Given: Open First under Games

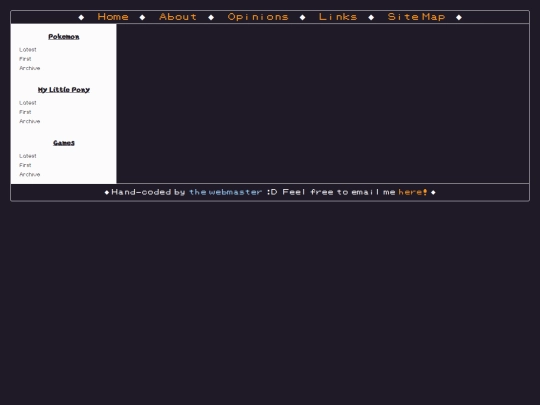Looking at the screenshot, I should tap(25, 165).
